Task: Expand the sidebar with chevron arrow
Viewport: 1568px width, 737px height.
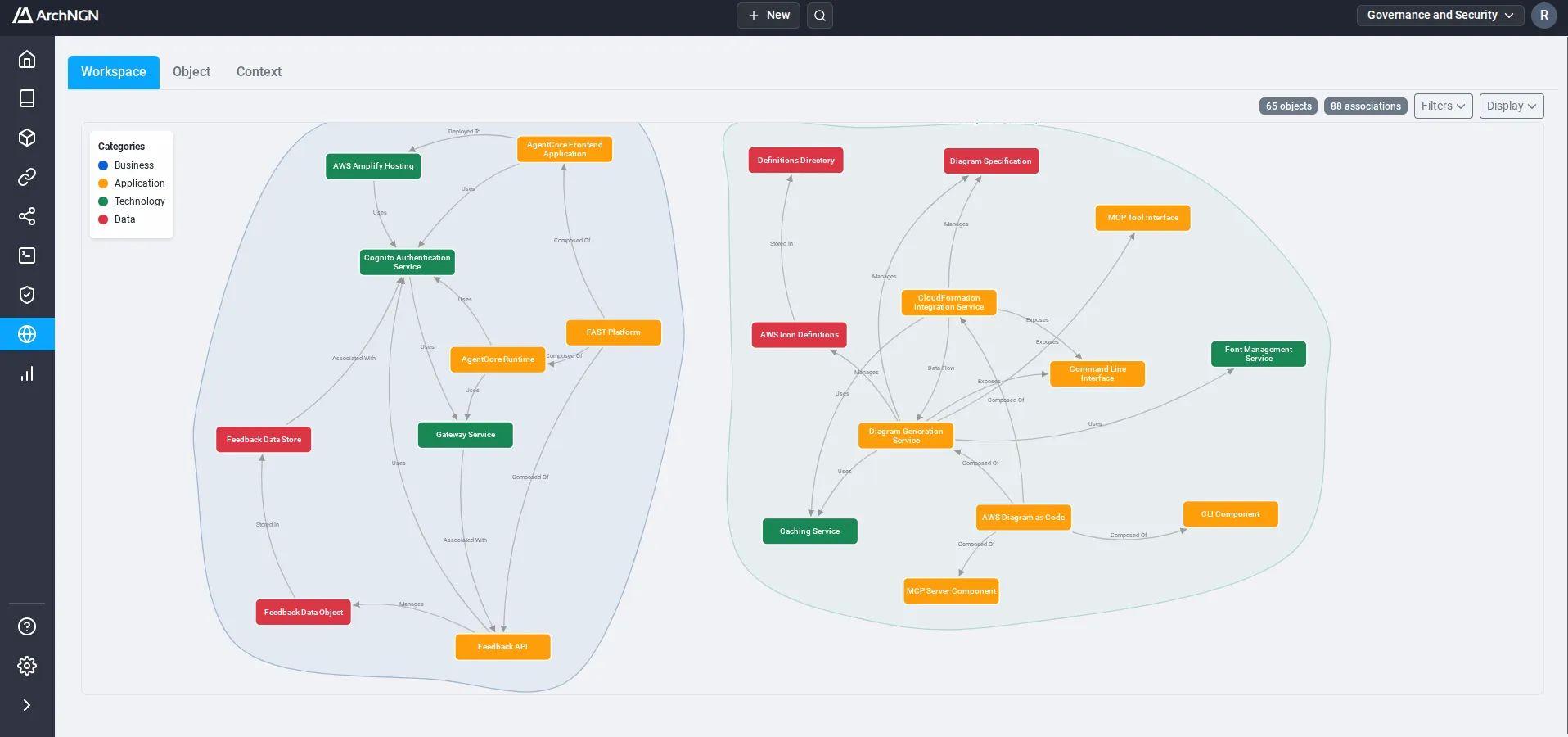Action: (x=27, y=705)
